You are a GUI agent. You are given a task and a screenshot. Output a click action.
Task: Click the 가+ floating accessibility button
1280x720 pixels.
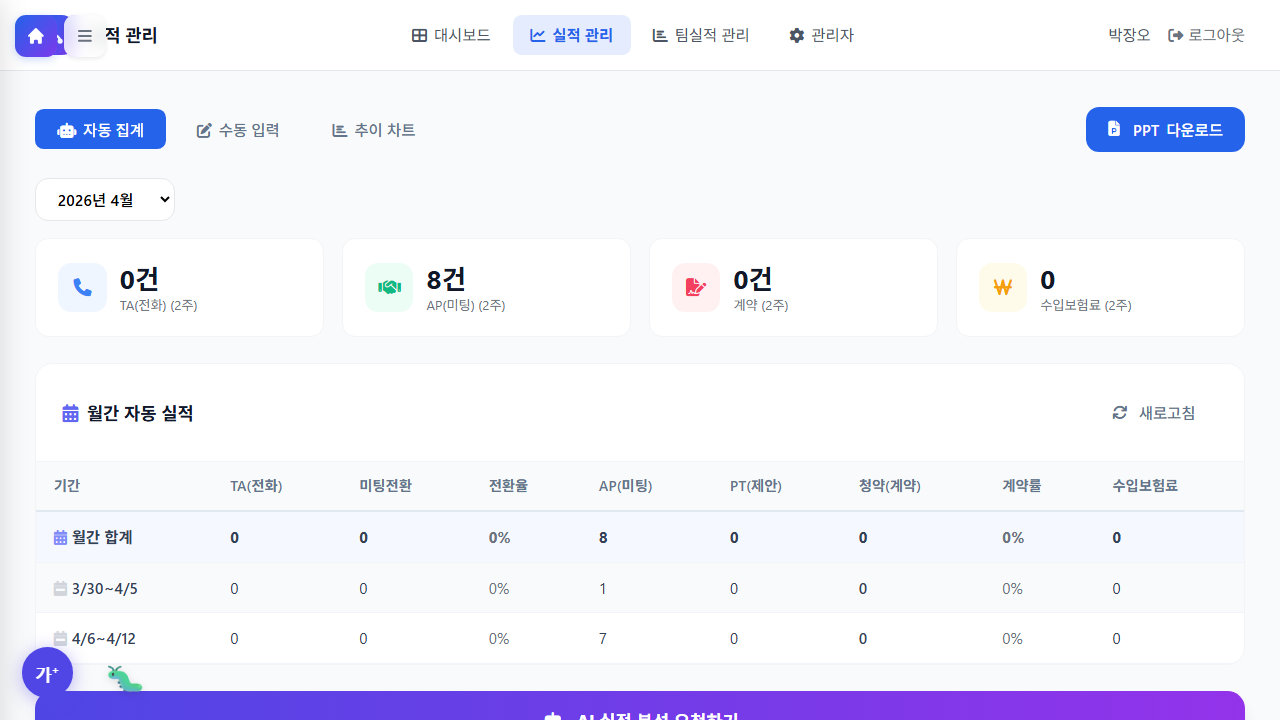[47, 673]
